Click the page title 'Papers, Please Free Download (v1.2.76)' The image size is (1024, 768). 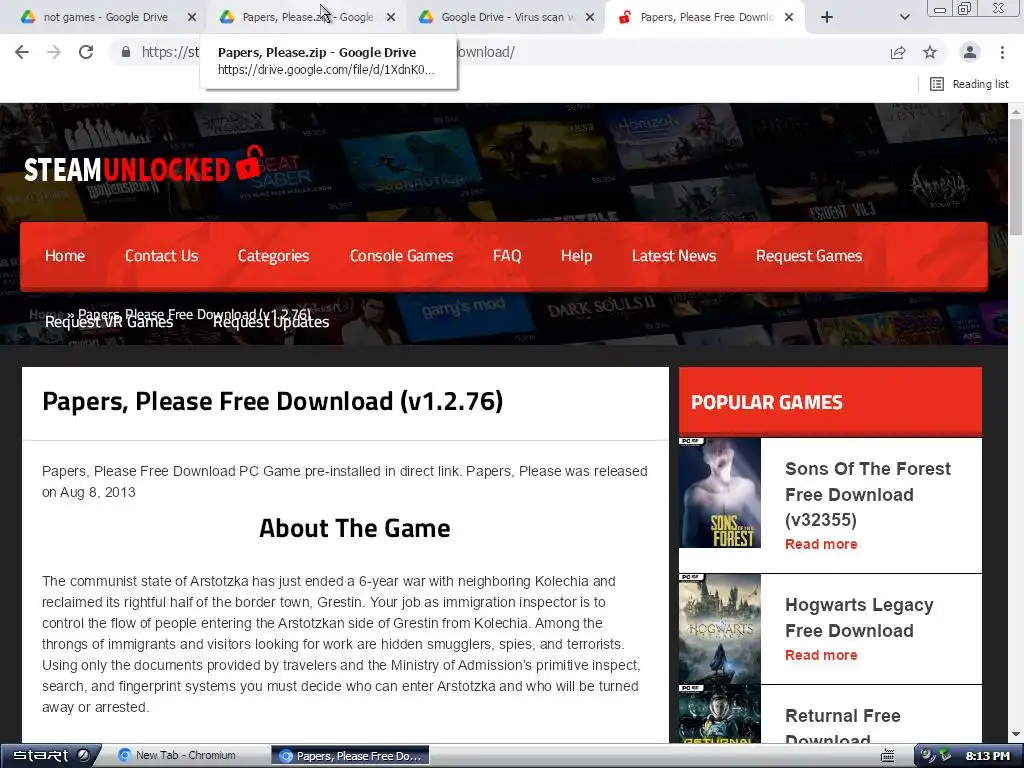point(272,401)
